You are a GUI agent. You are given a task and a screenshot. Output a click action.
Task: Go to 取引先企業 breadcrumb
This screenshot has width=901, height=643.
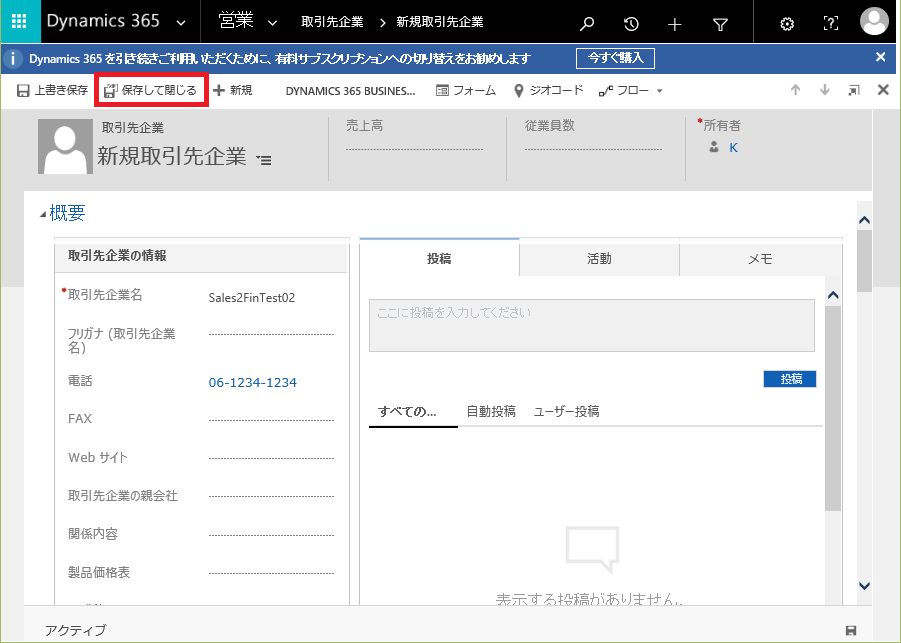coord(332,22)
